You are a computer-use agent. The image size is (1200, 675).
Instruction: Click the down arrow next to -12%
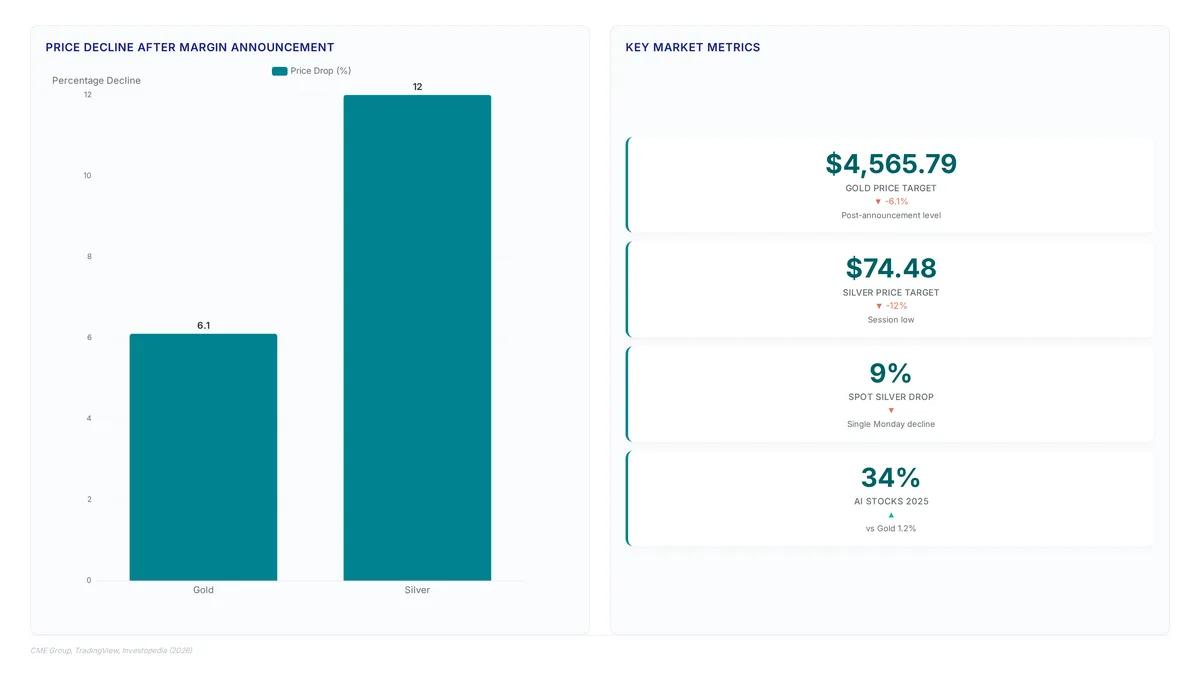(x=879, y=306)
